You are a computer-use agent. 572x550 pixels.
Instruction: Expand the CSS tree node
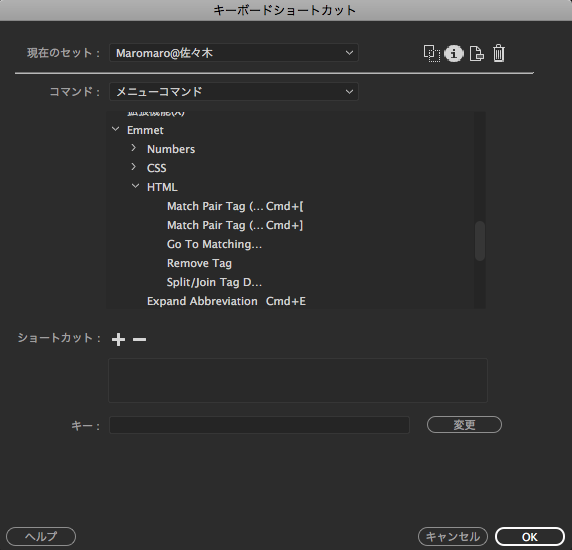(x=134, y=167)
